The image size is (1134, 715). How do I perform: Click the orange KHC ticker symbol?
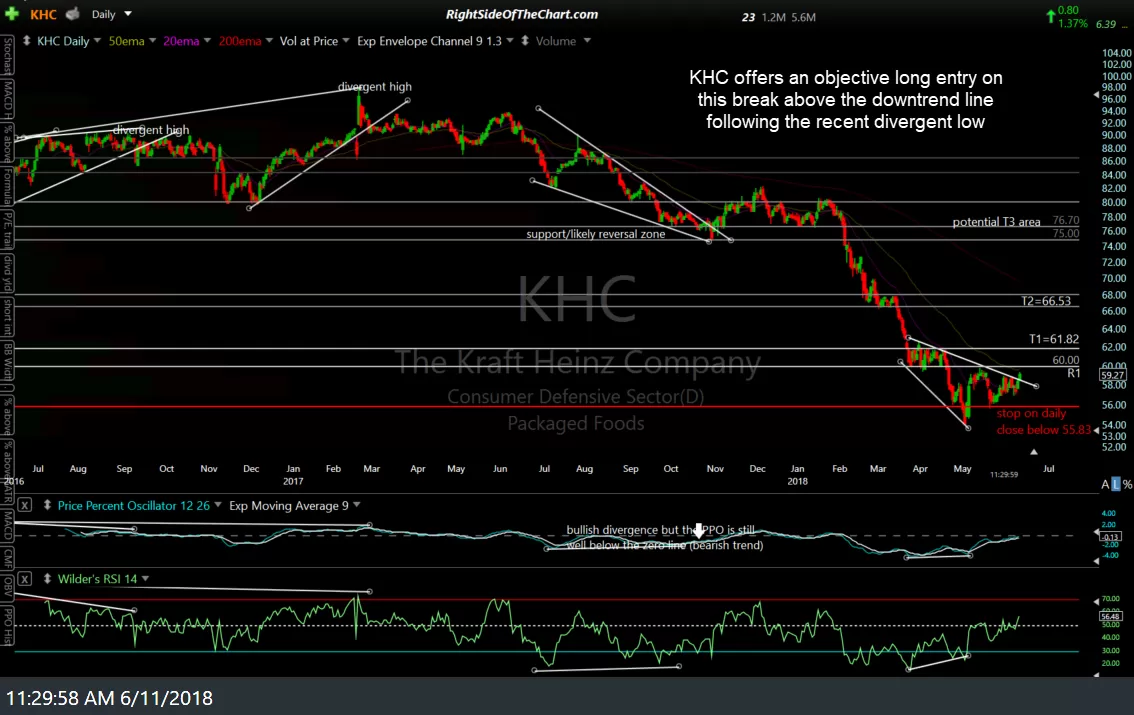pos(43,14)
